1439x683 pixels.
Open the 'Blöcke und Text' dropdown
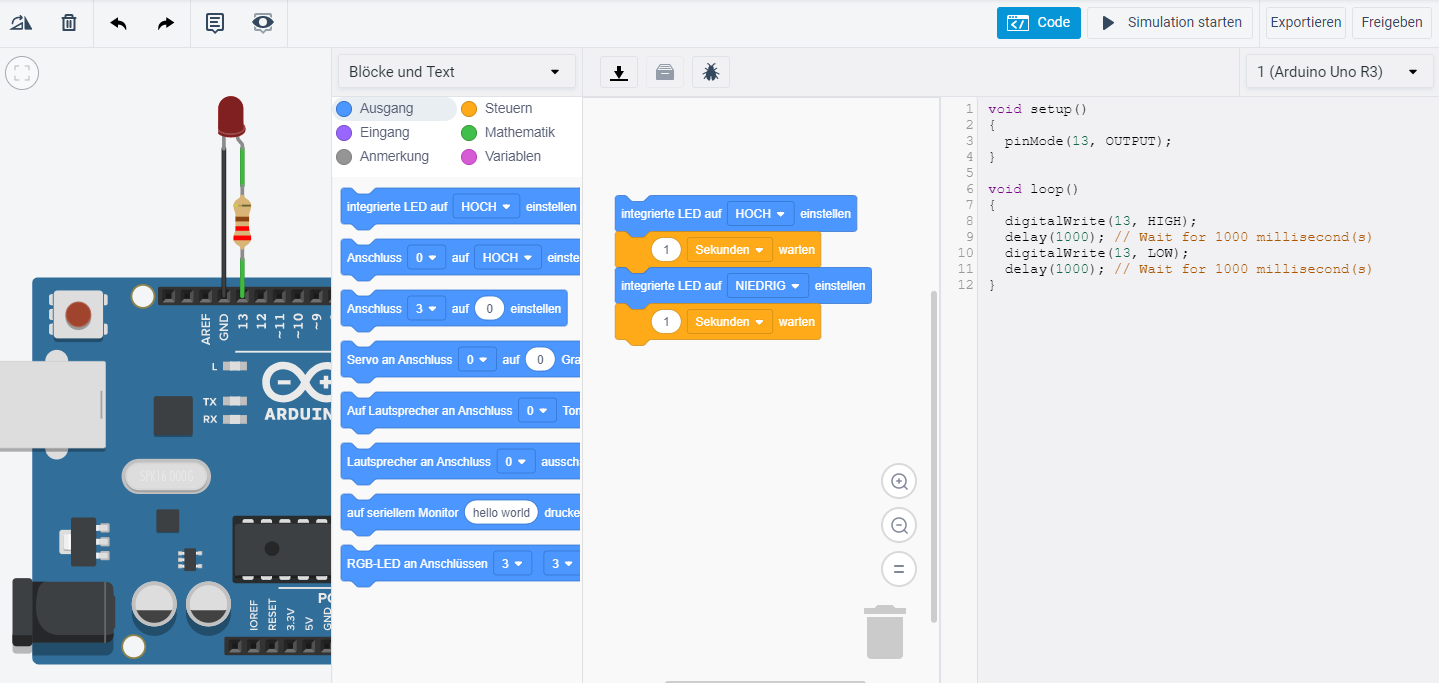click(456, 72)
